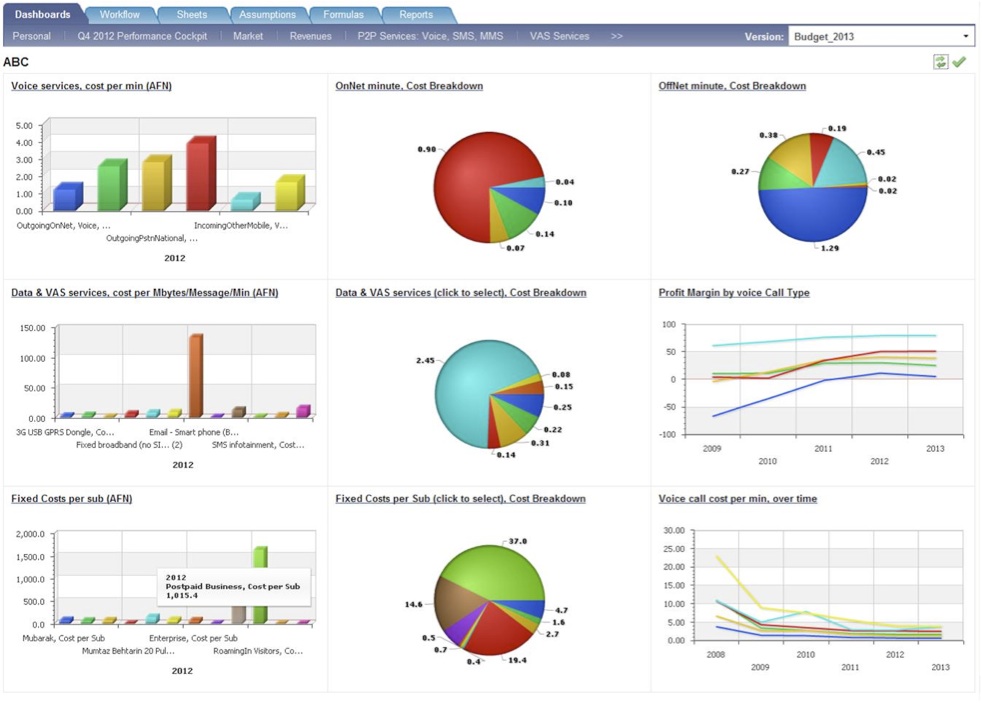Click the refresh data icon
The image size is (982, 703).
pyautogui.click(x=941, y=61)
